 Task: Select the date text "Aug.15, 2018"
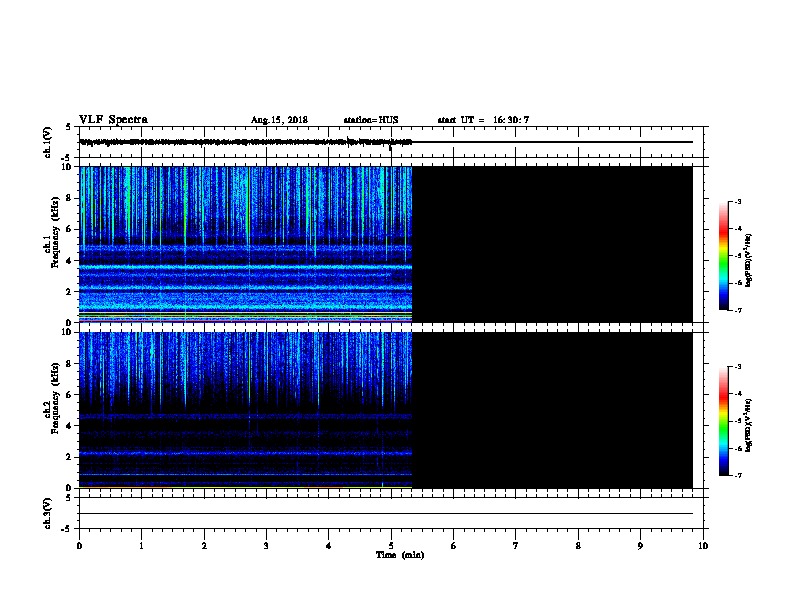coord(279,120)
